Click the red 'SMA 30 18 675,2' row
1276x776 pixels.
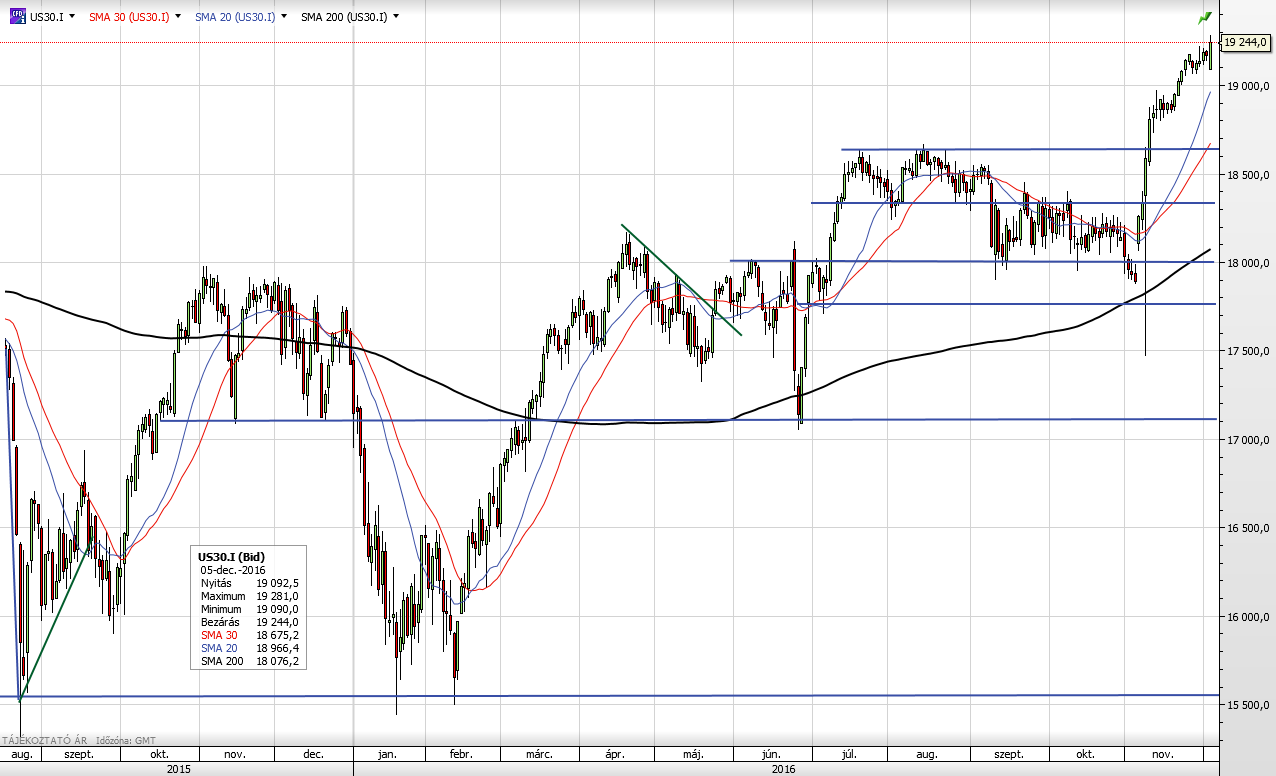[x=249, y=635]
